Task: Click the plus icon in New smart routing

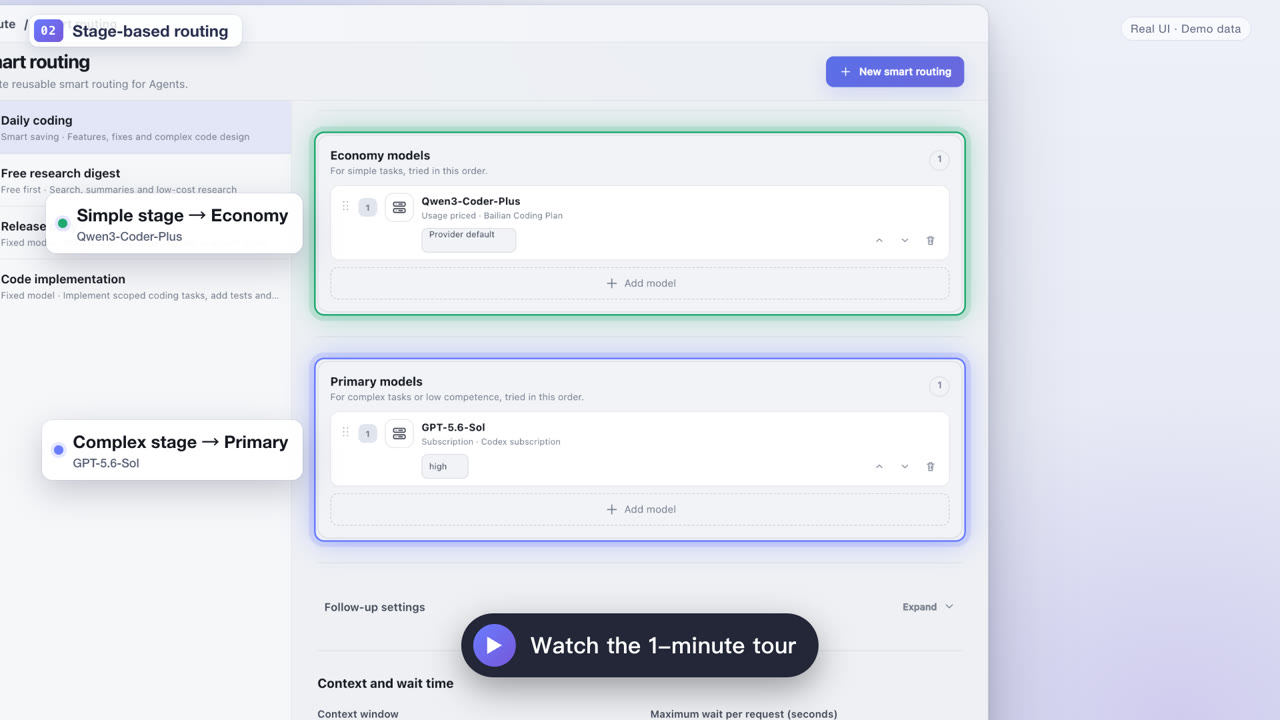Action: (845, 72)
